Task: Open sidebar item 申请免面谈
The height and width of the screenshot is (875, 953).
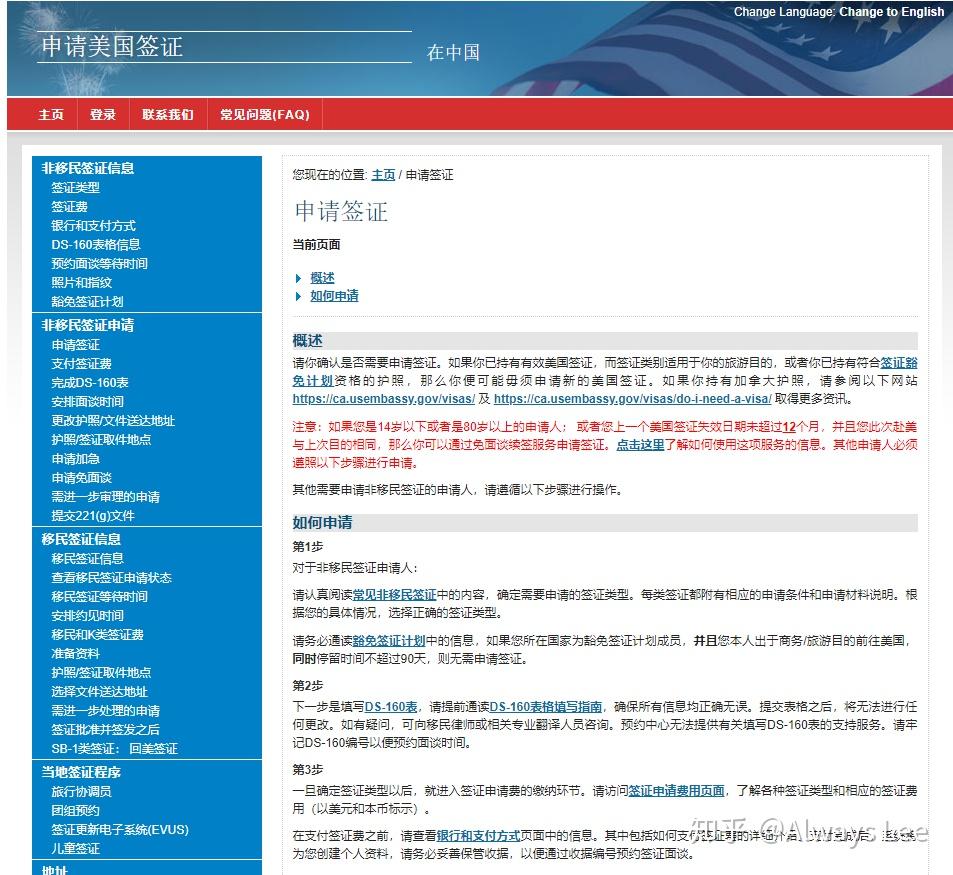Action: coord(81,478)
